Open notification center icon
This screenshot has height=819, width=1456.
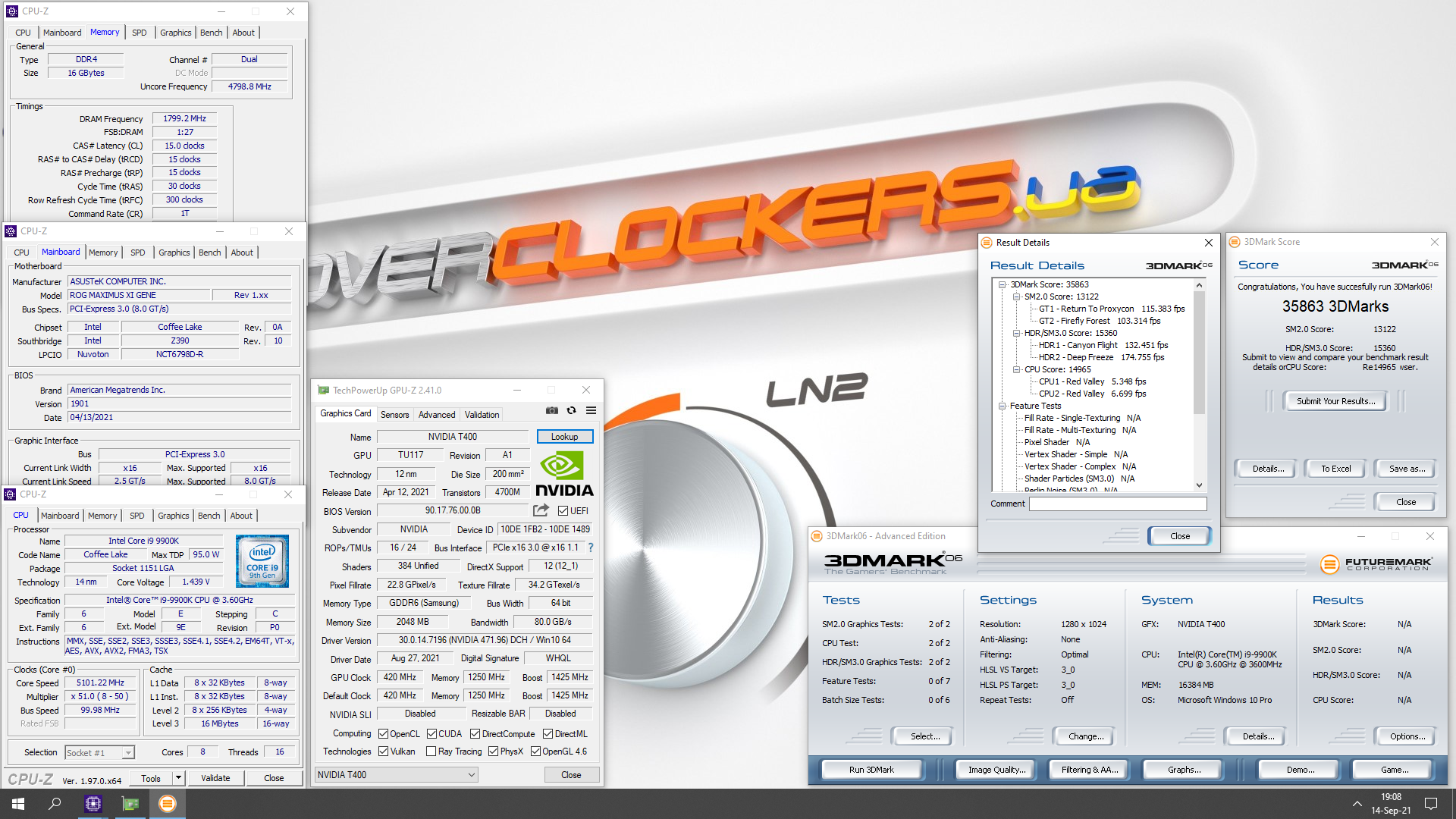click(x=1431, y=804)
